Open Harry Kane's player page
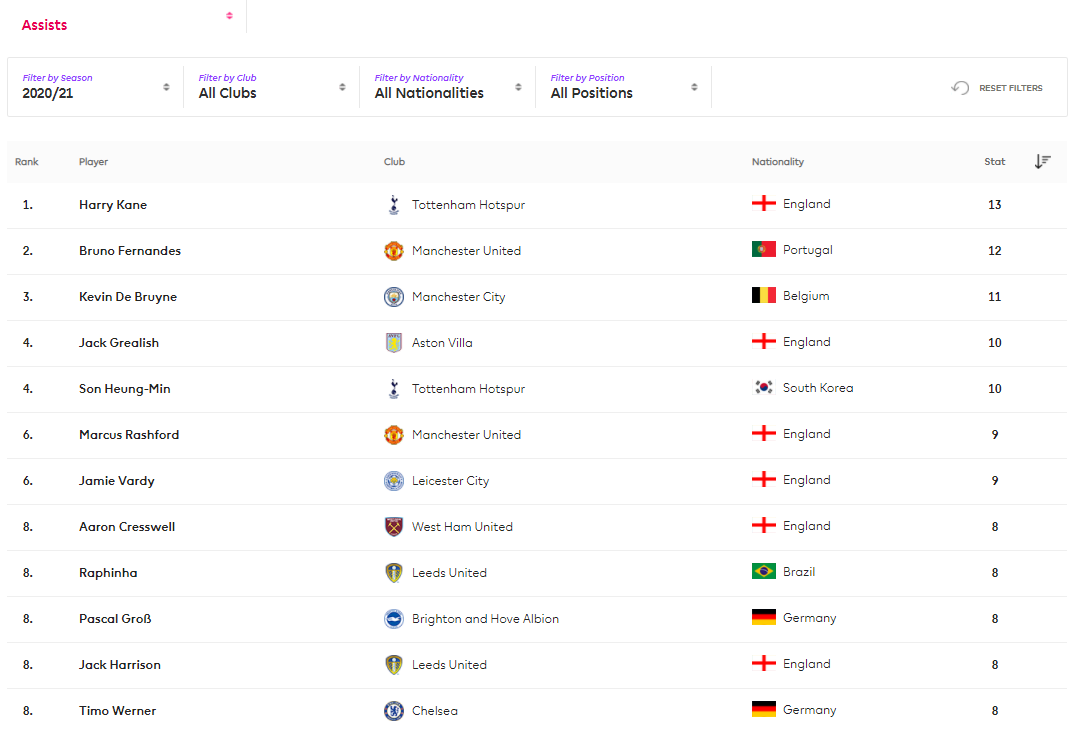The height and width of the screenshot is (733, 1076). click(x=113, y=205)
